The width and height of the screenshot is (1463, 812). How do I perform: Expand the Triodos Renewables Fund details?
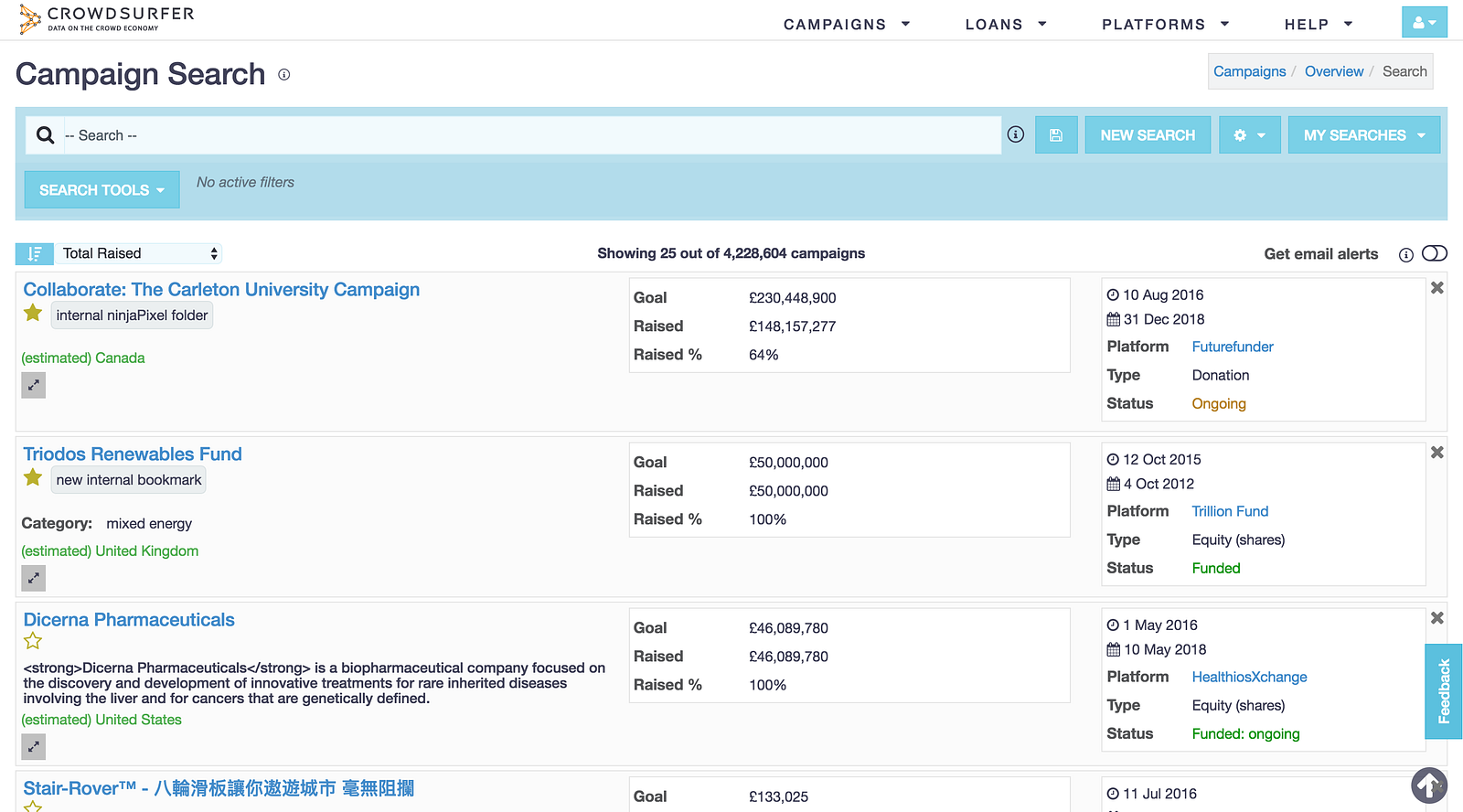coord(34,578)
